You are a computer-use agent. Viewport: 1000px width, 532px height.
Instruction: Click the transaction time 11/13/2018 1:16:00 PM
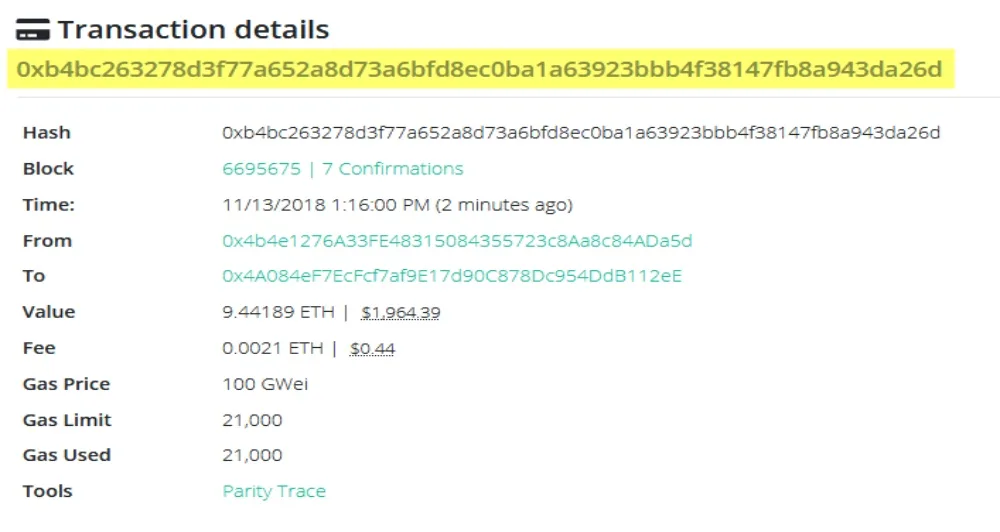(326, 205)
